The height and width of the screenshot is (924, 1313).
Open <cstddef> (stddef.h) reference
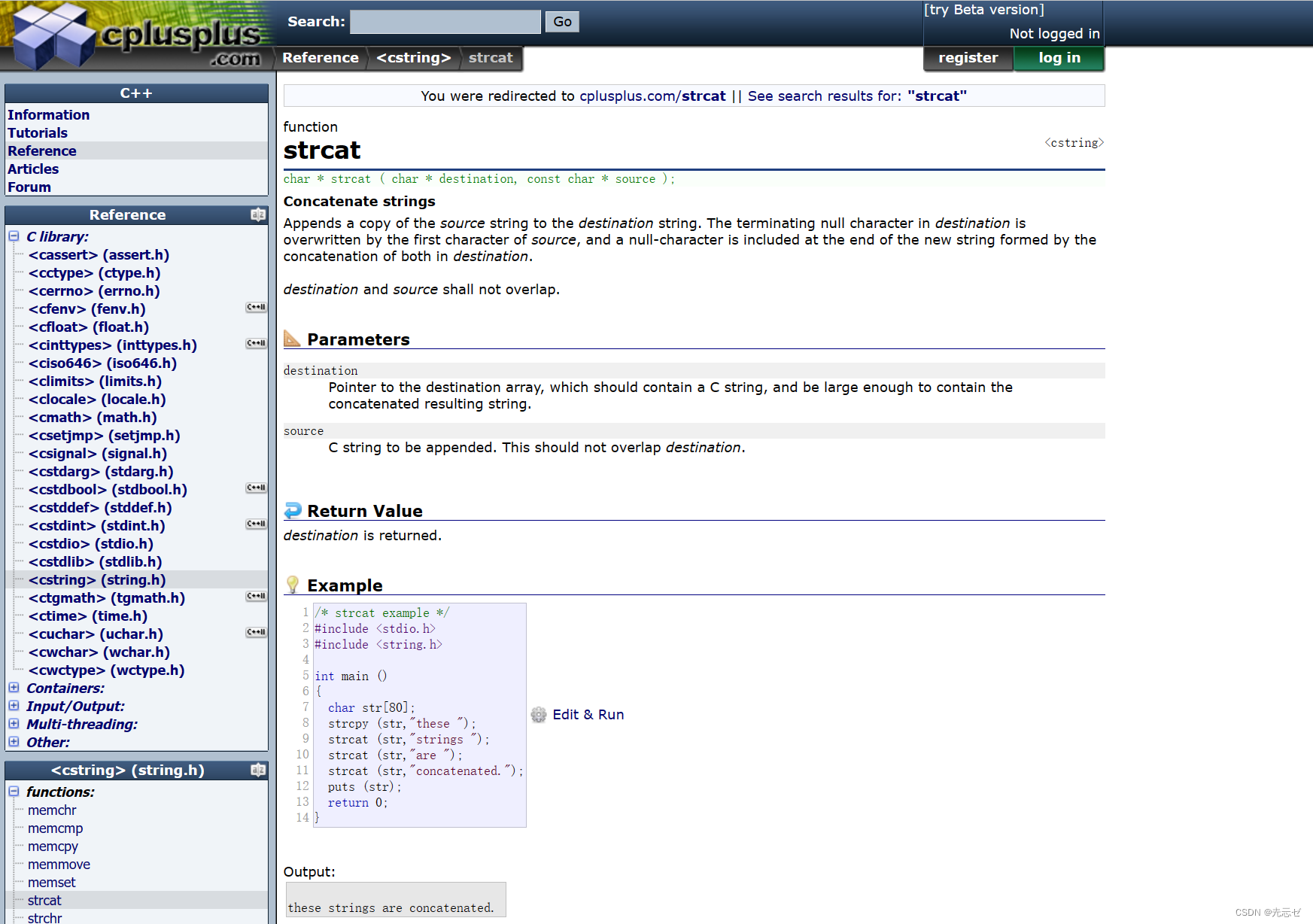coord(100,508)
